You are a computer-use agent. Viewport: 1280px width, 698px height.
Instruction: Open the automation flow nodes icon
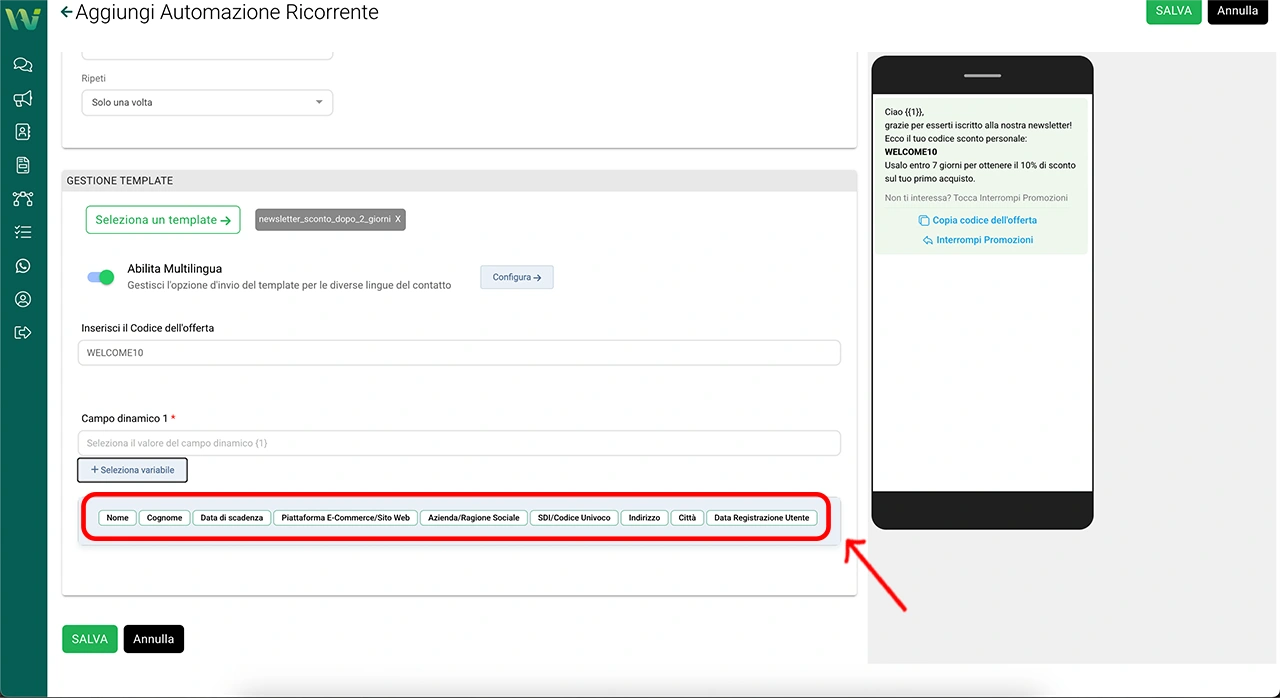(x=23, y=199)
